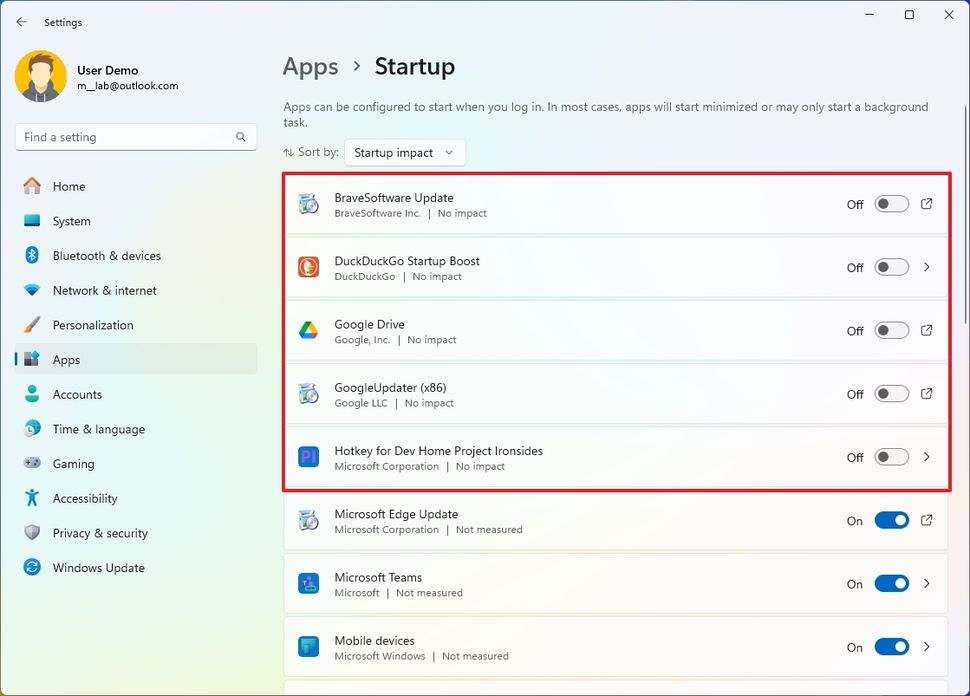Select the Gaming section icon
This screenshot has width=970, height=696.
tap(31, 463)
